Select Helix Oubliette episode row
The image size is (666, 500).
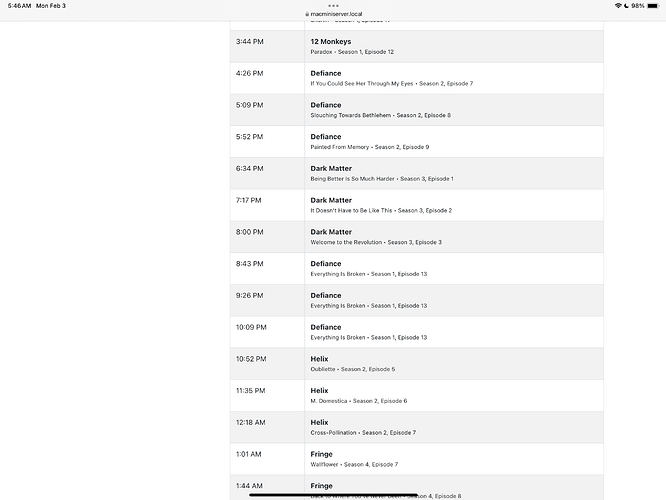click(x=453, y=364)
